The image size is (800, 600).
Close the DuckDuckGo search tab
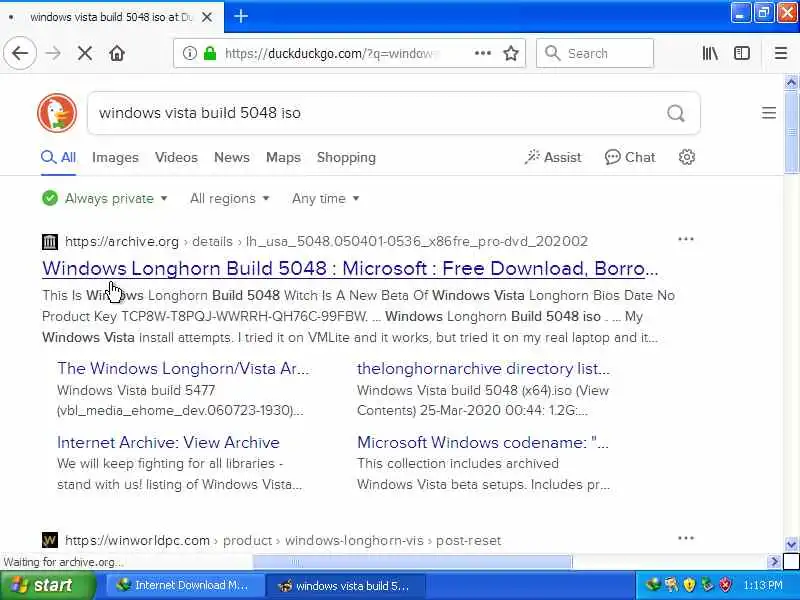207,17
